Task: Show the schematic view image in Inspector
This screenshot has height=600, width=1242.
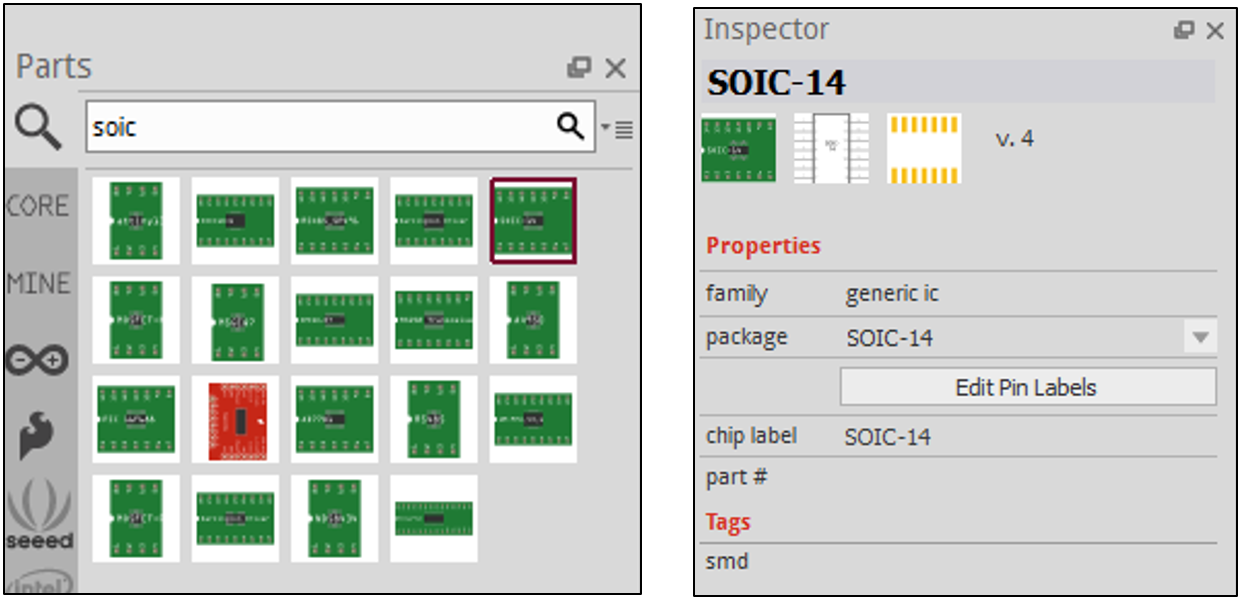Action: 831,148
